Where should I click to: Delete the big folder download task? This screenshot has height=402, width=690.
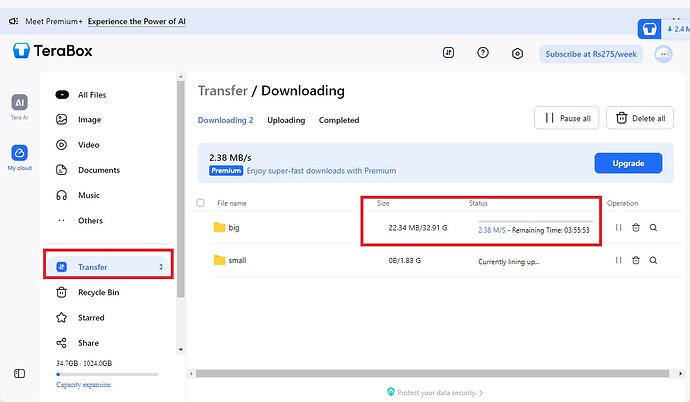pyautogui.click(x=636, y=228)
